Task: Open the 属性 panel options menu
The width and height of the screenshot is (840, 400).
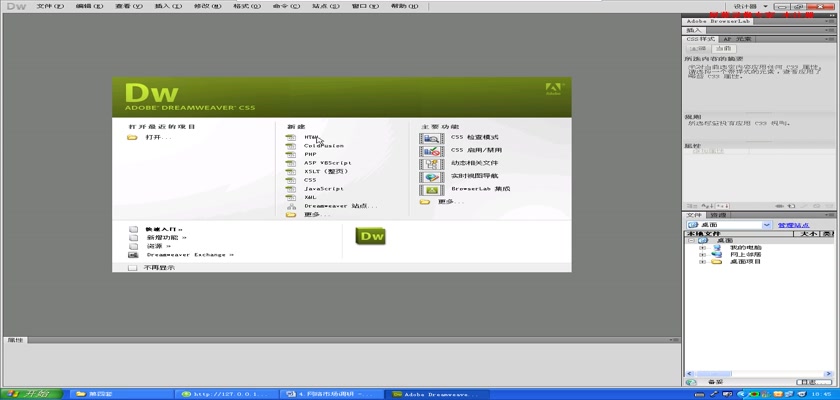Action: pos(674,340)
